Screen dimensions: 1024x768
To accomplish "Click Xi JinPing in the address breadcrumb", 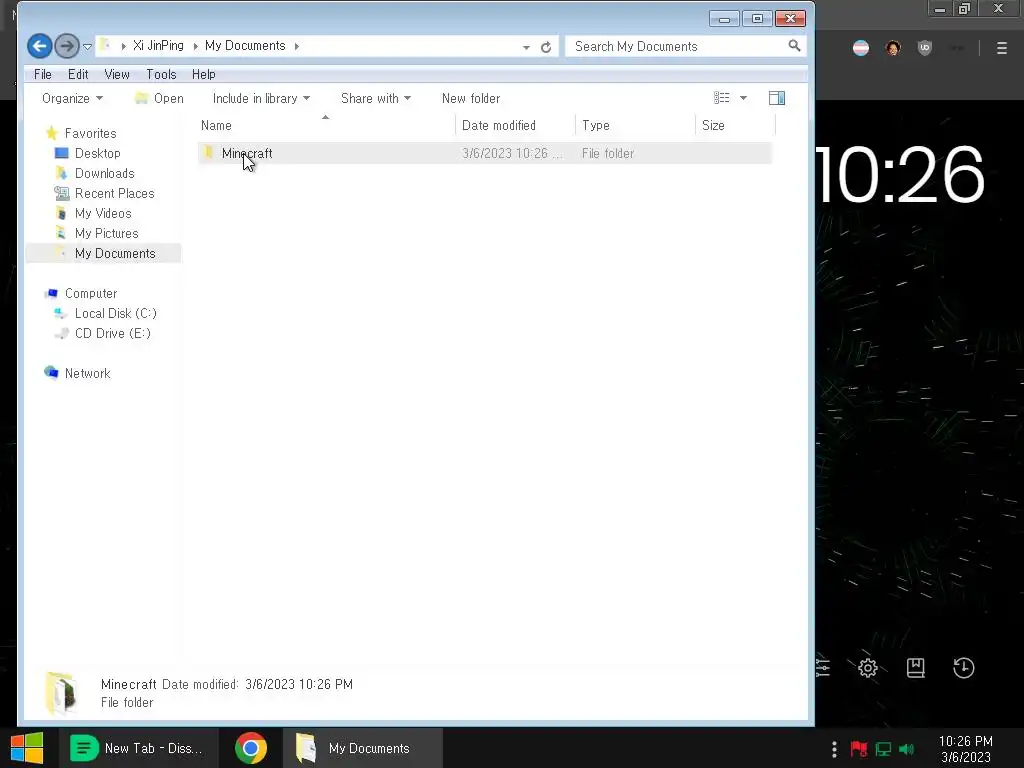I will (159, 46).
